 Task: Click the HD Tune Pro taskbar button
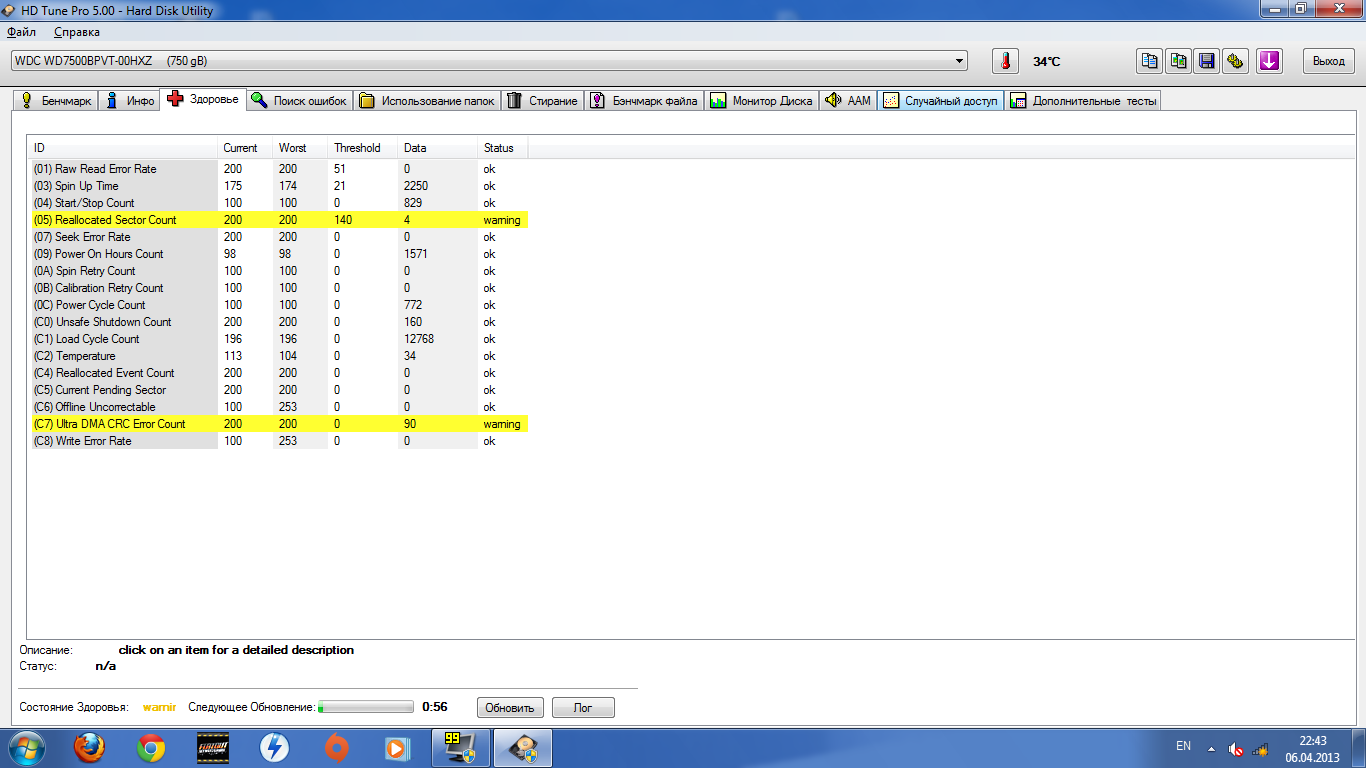(x=523, y=748)
